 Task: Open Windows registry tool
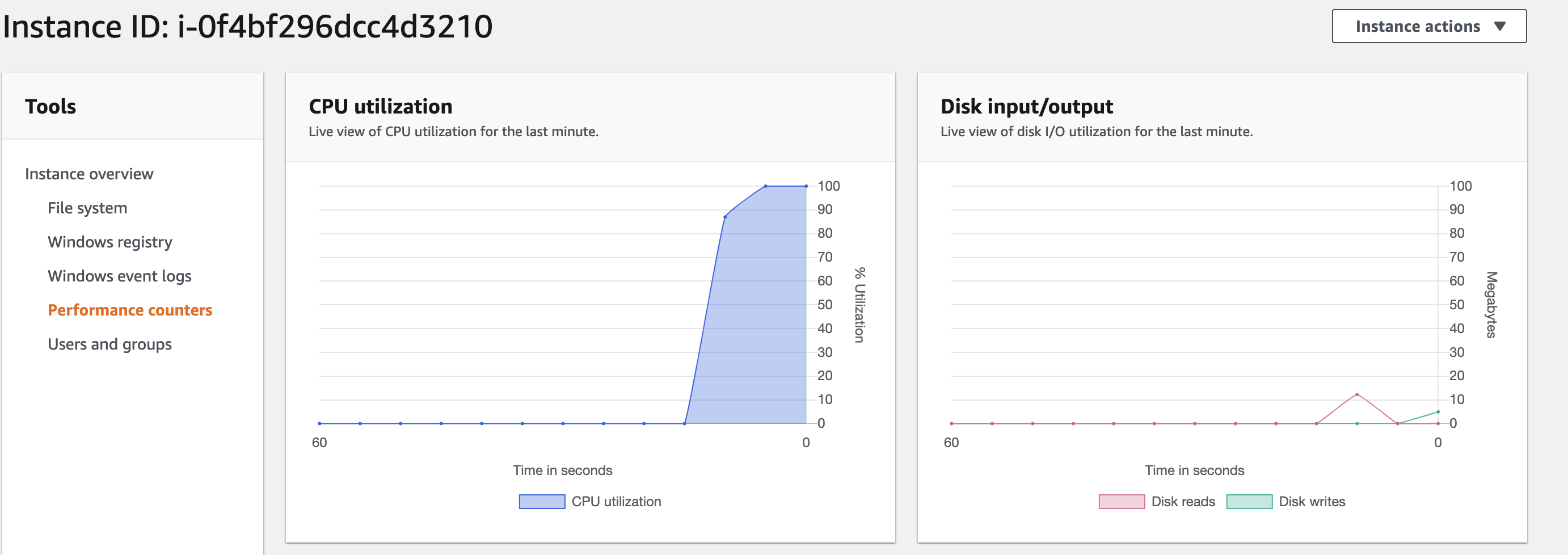[x=109, y=242]
